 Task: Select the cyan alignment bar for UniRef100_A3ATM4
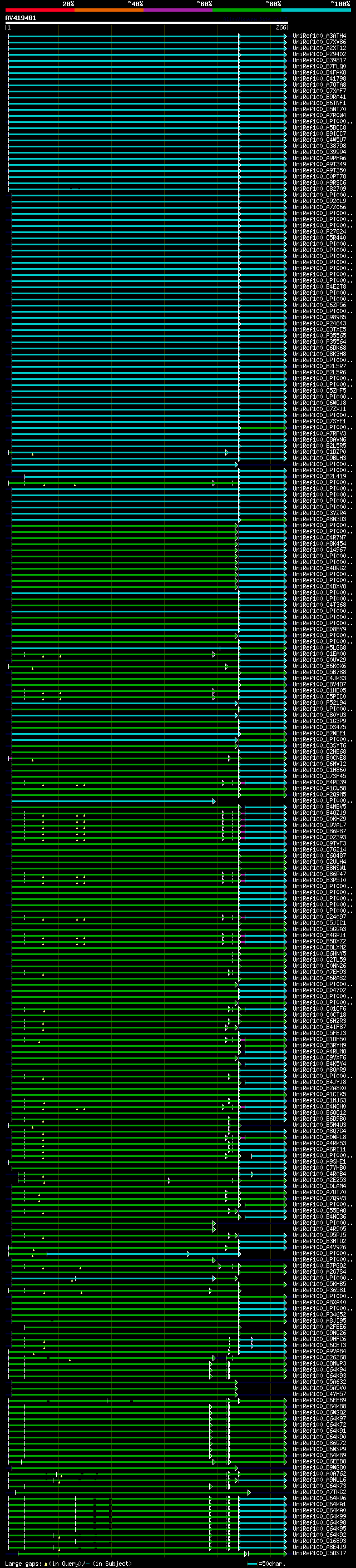pyautogui.click(x=147, y=36)
